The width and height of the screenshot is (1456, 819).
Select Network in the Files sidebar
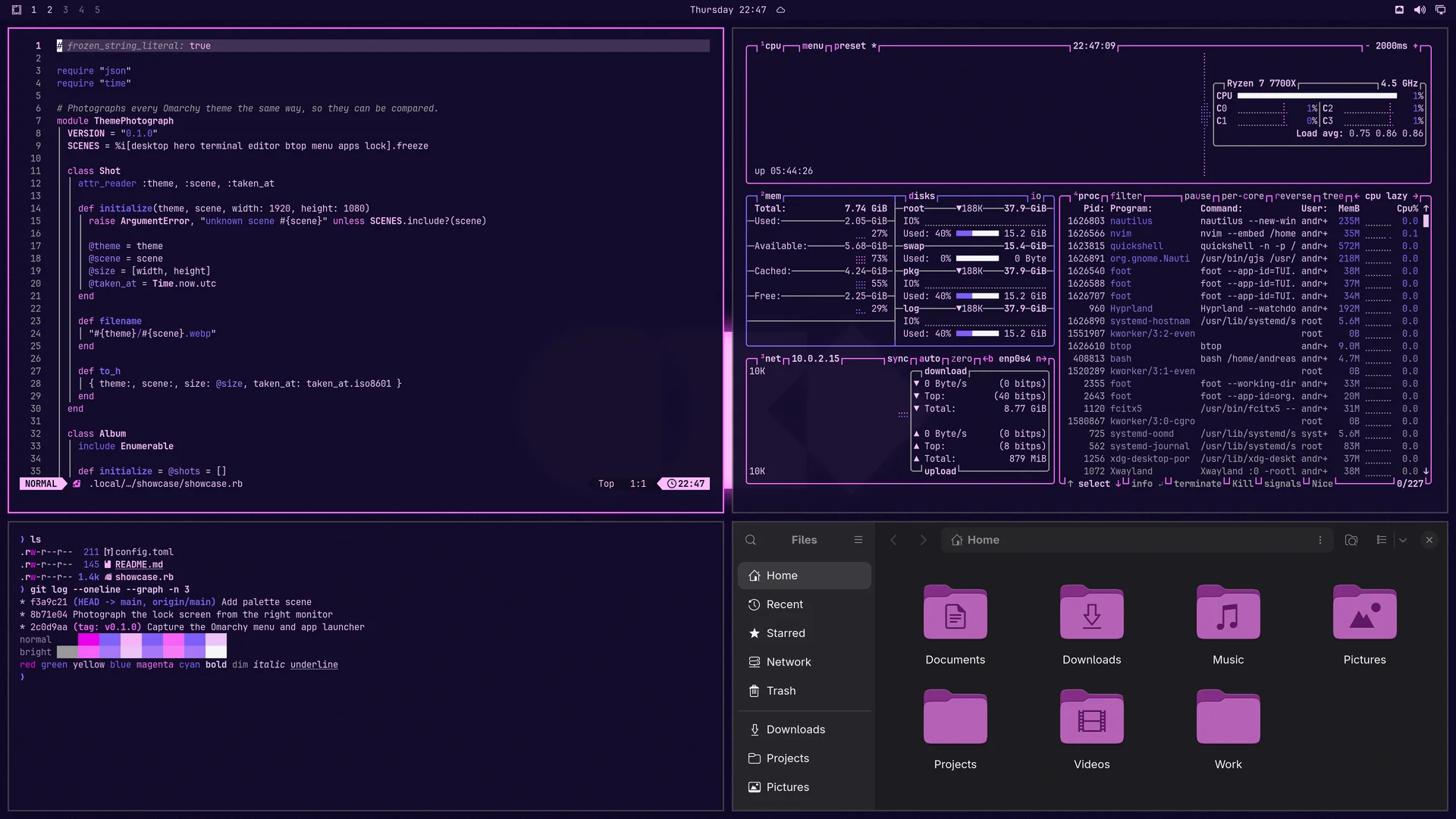[804, 662]
